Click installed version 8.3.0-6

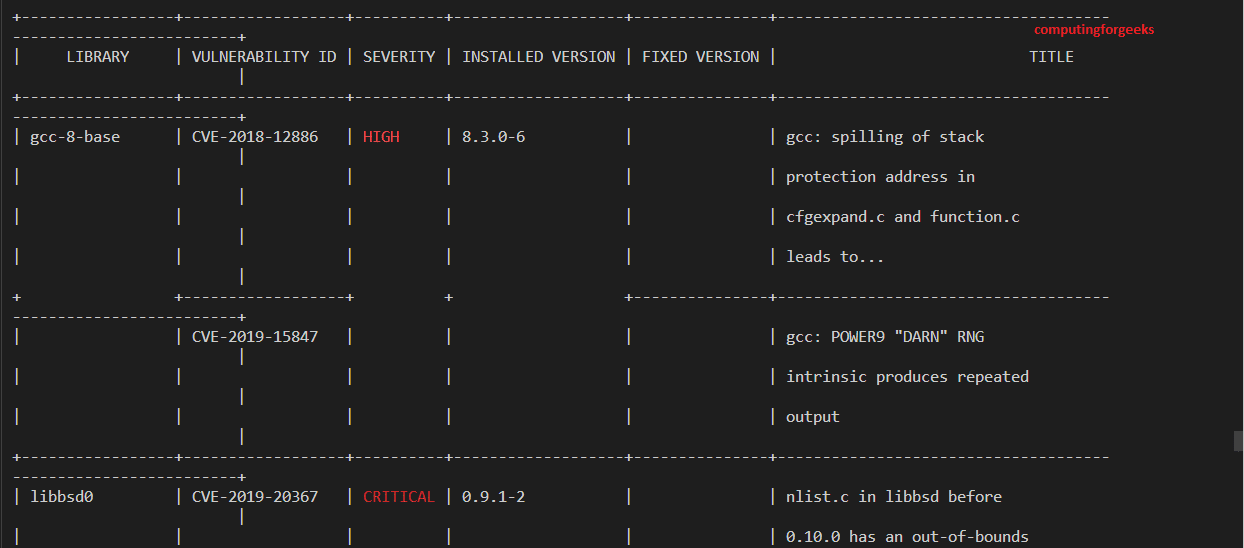click(494, 137)
